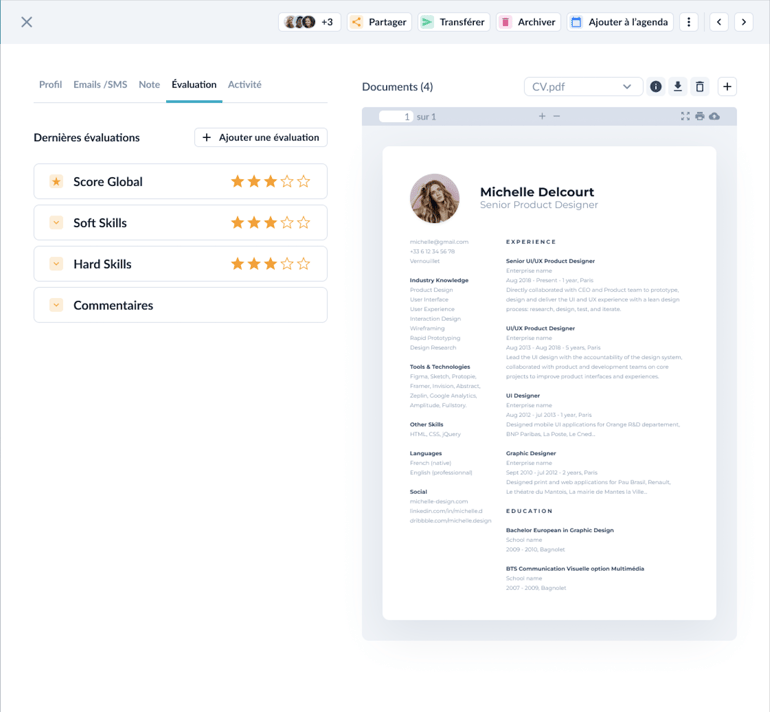Download the CV.pdf document
Screen dimensions: 770x712
tap(678, 87)
